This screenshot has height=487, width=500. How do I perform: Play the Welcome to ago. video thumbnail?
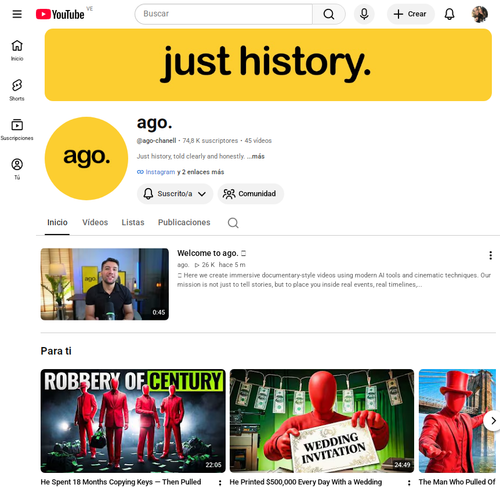[105, 284]
